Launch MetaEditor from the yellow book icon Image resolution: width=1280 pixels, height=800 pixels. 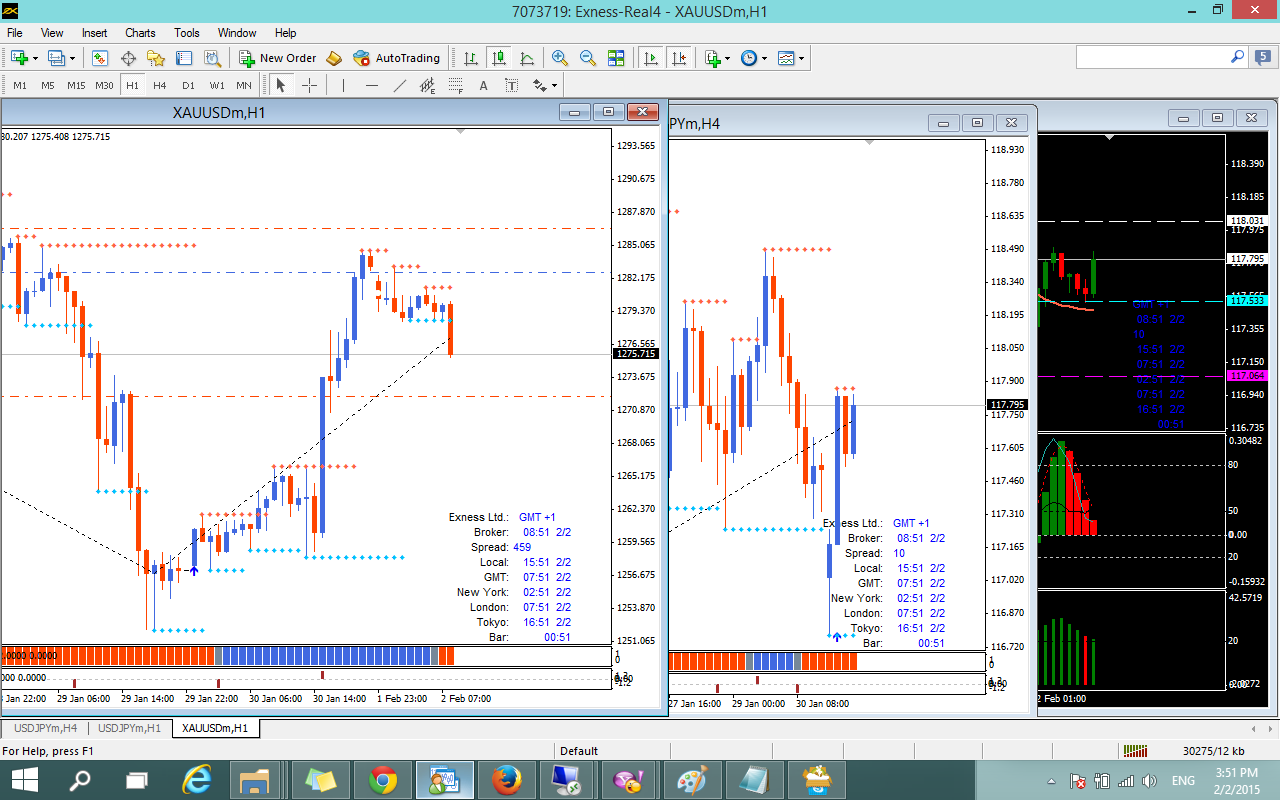tap(334, 58)
